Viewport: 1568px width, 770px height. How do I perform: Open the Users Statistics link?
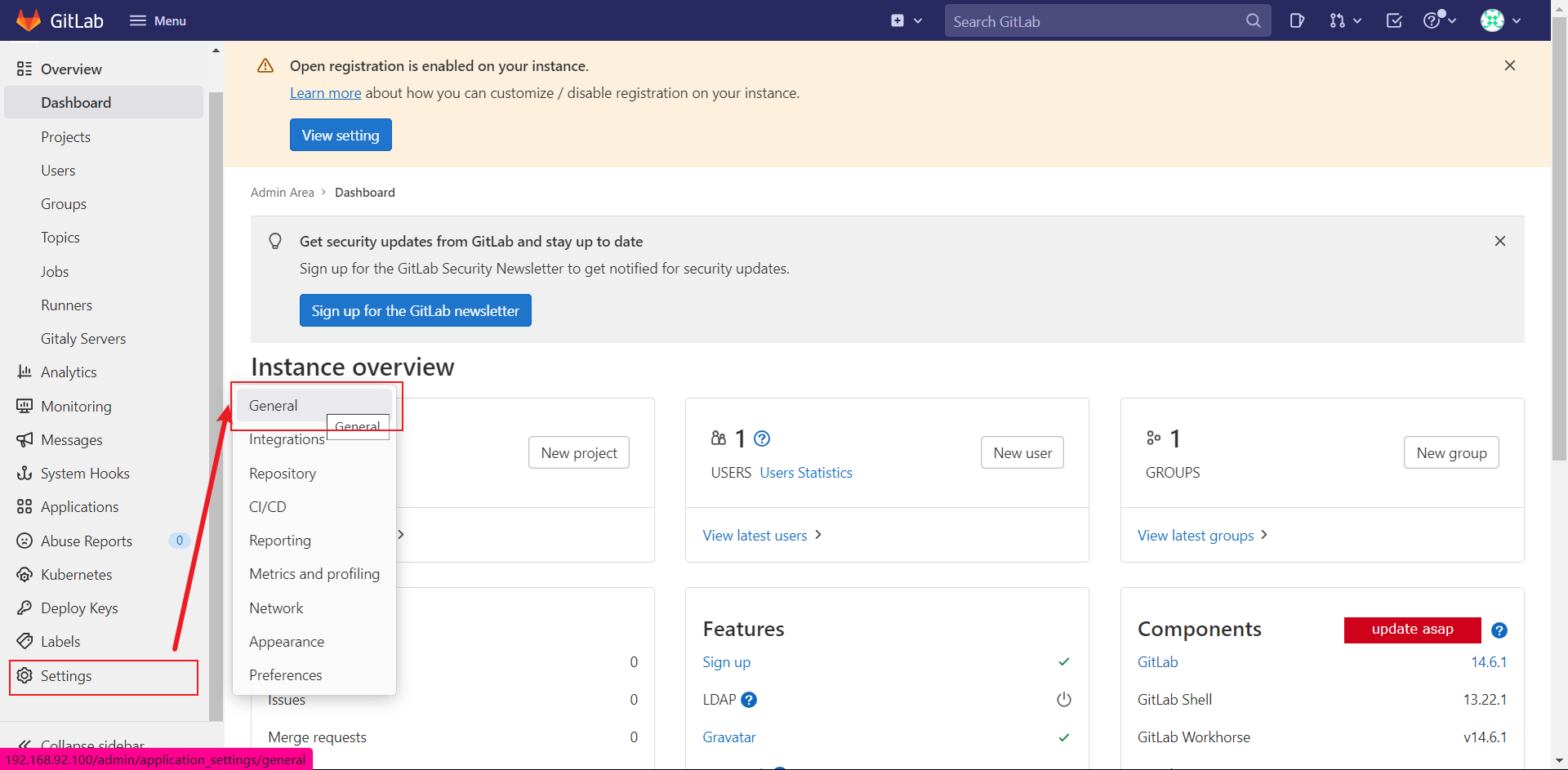(x=806, y=473)
